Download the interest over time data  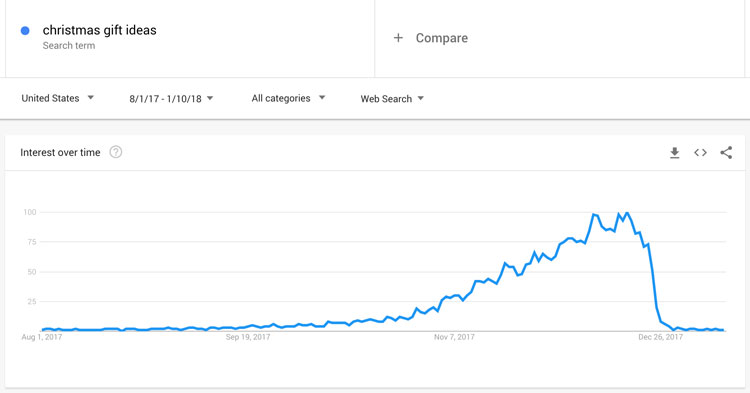coord(674,153)
